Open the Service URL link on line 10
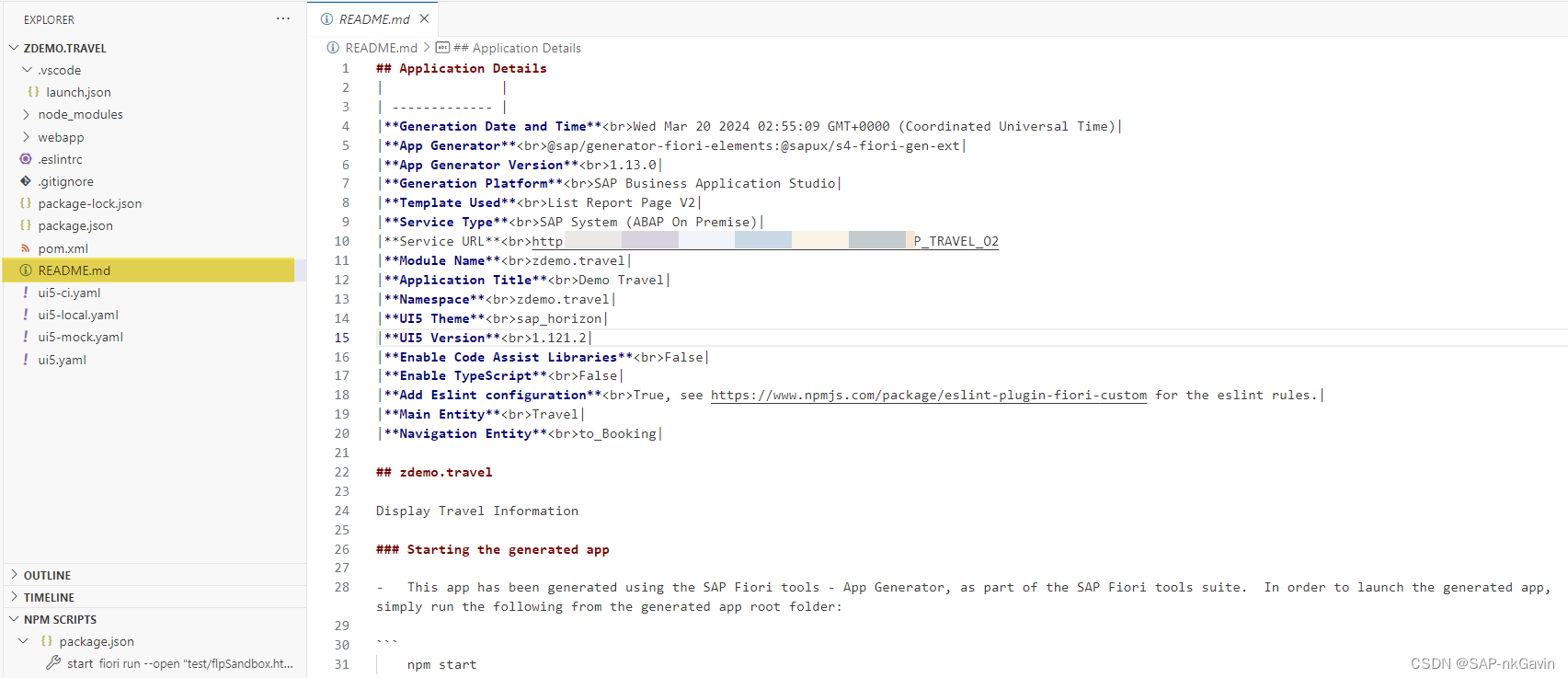The width and height of the screenshot is (1568, 678). (x=765, y=241)
